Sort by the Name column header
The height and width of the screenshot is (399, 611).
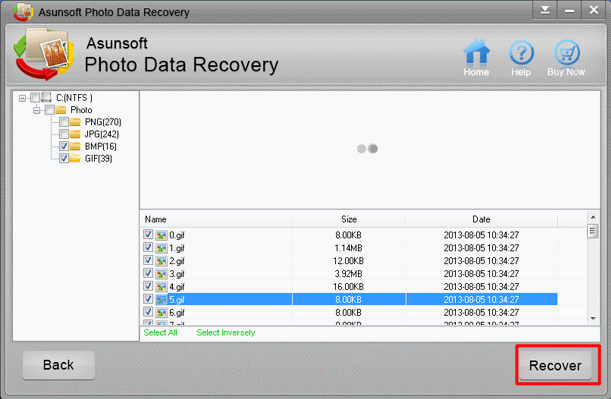click(x=215, y=219)
